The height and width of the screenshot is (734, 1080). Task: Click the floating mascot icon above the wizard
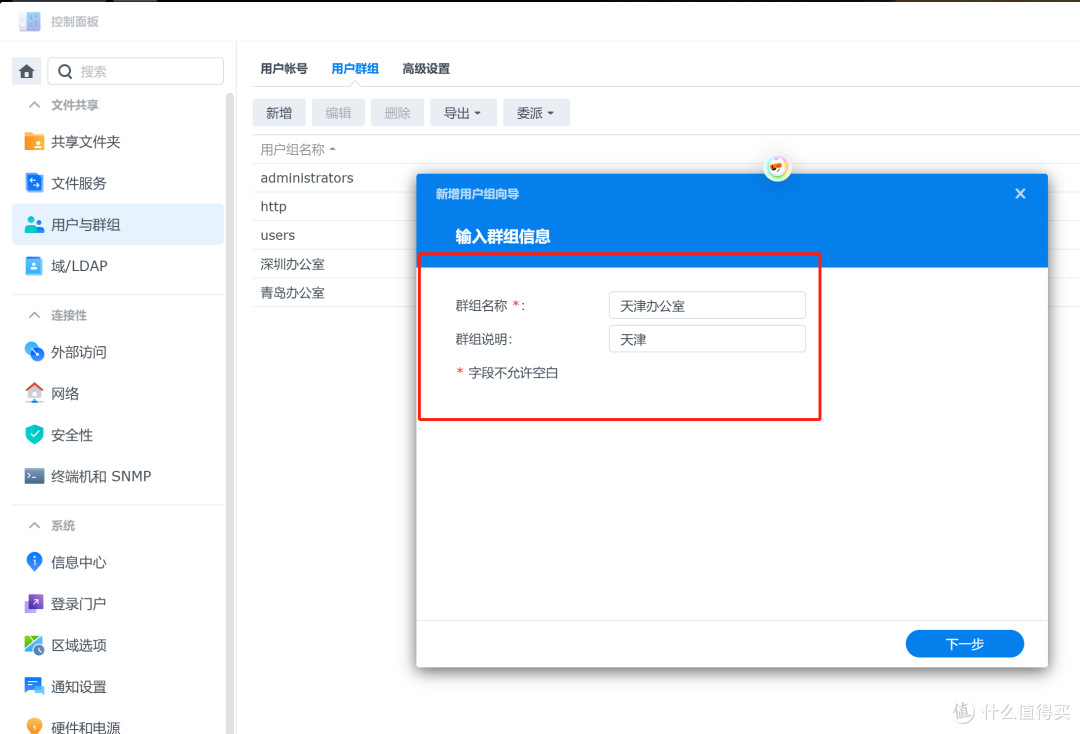coord(777,167)
